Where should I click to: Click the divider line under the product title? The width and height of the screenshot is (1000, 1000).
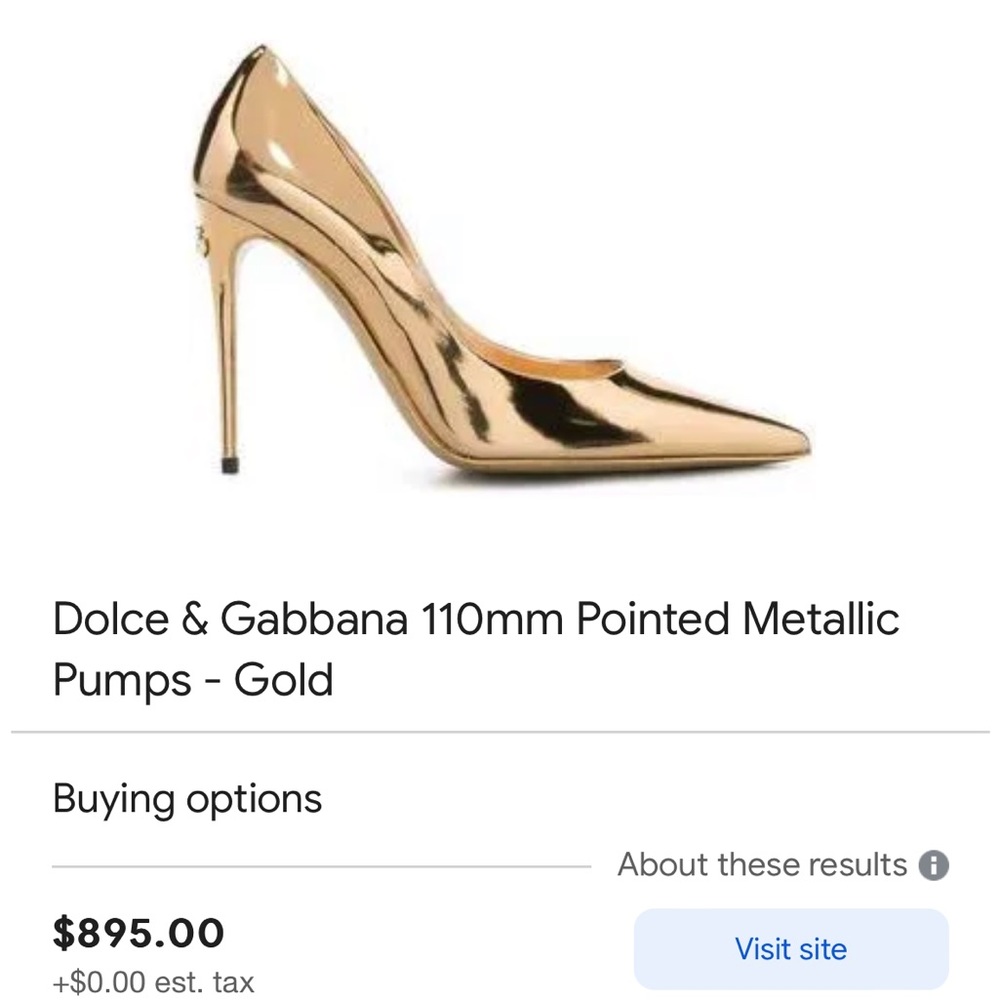pos(500,734)
